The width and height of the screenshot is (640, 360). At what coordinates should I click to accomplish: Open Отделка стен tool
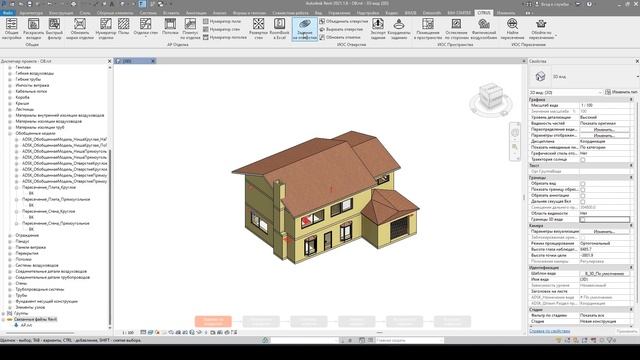(145, 29)
